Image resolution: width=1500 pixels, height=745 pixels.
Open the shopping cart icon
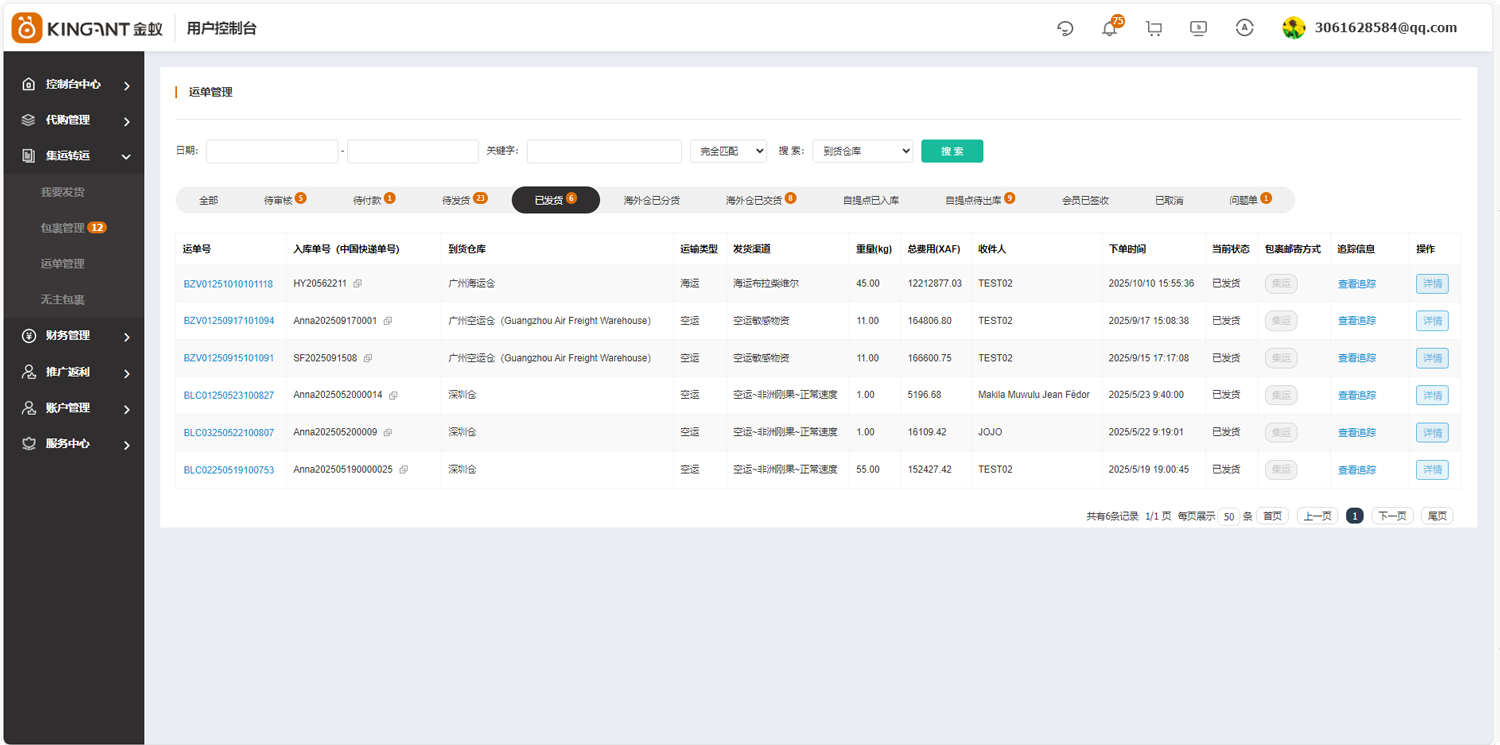click(1154, 28)
